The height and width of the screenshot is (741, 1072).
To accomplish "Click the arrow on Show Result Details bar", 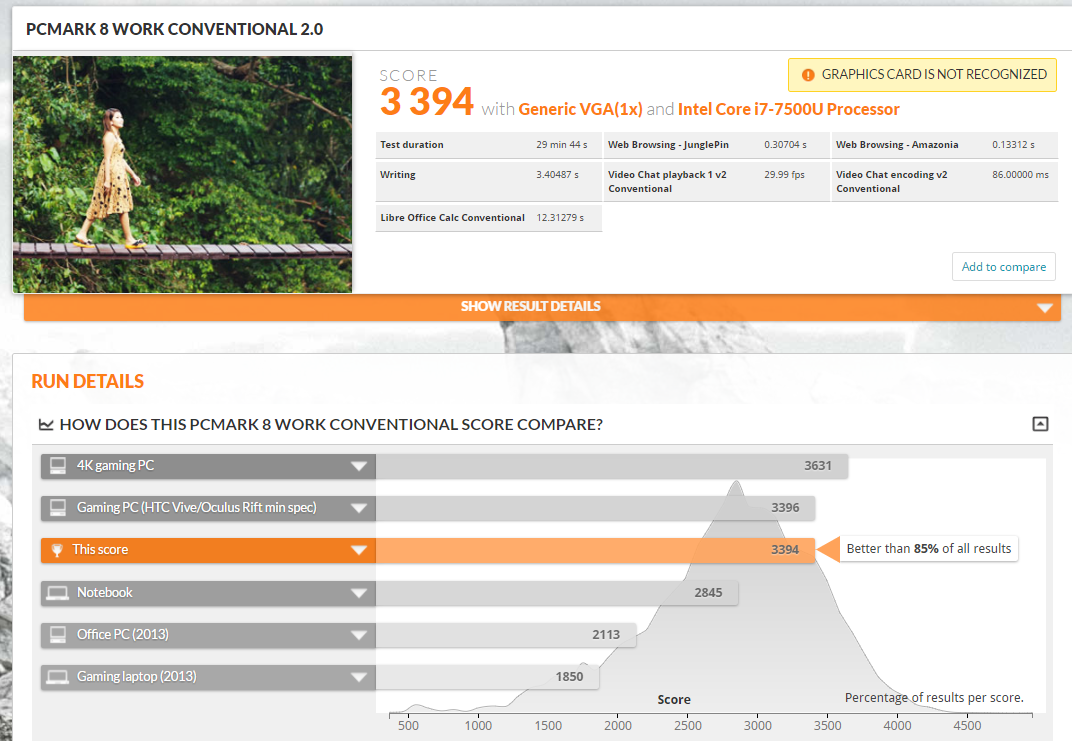I will click(1044, 308).
